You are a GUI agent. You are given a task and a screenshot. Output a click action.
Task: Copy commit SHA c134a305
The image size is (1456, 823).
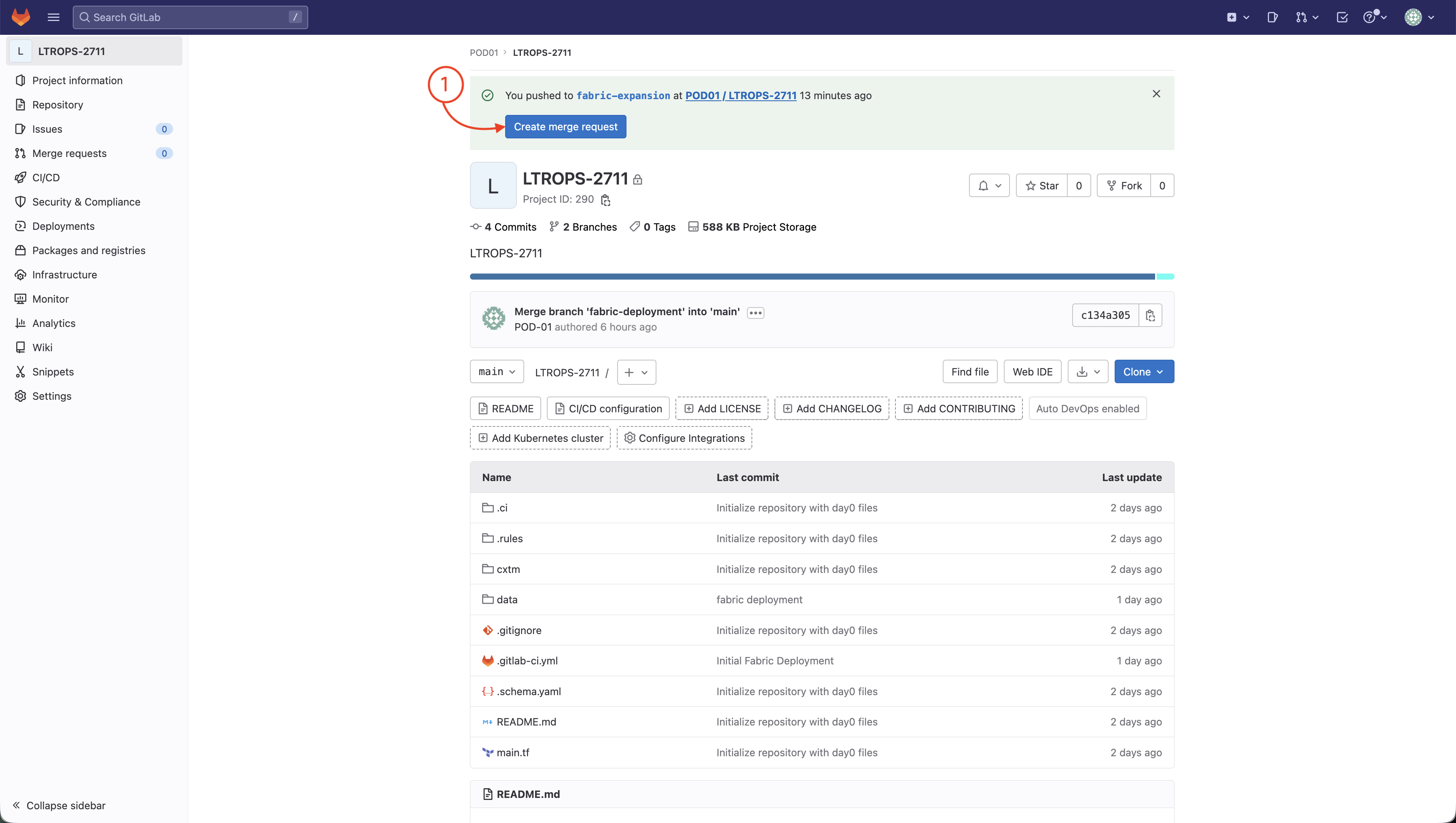1150,315
